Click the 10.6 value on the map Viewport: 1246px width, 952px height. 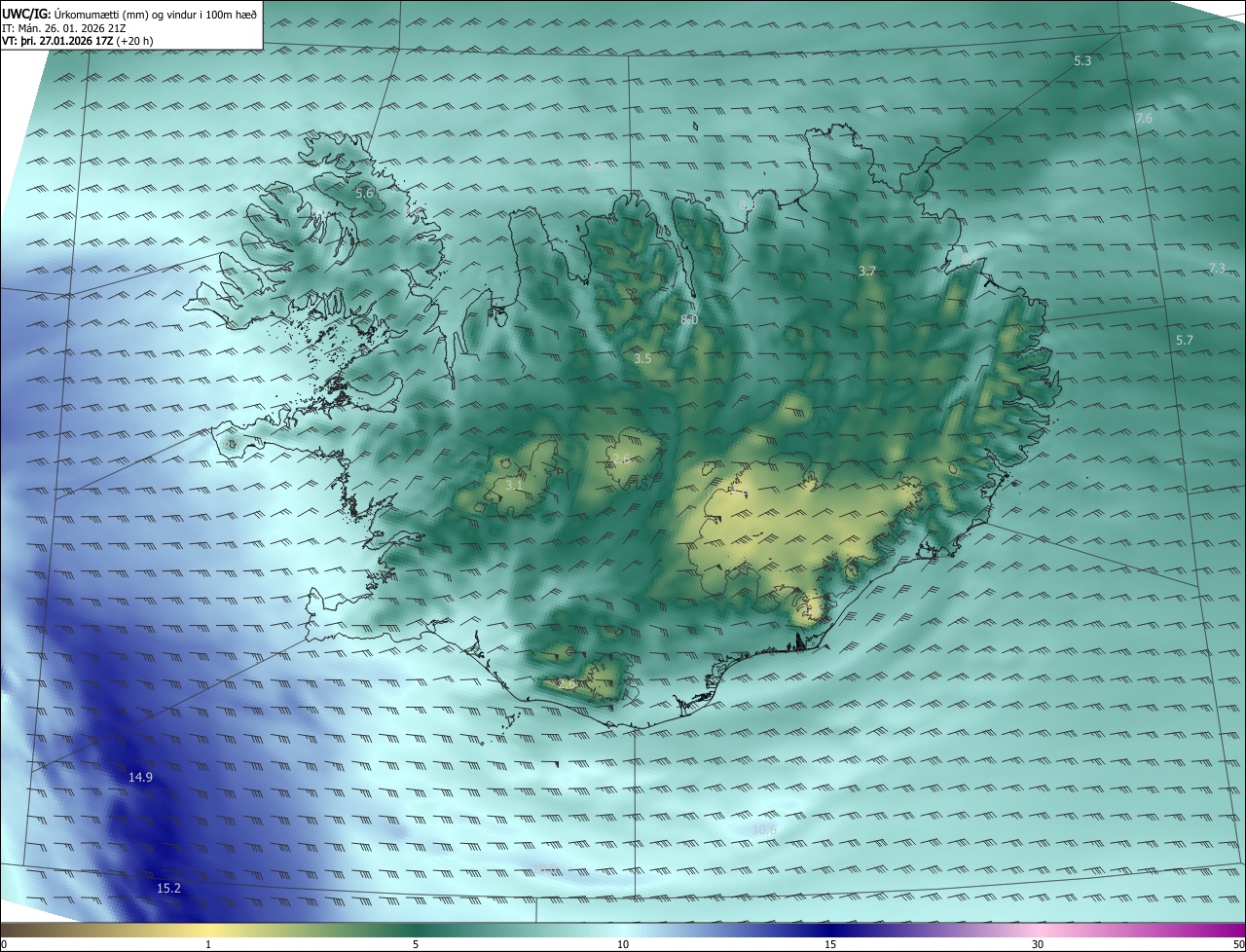click(x=764, y=829)
